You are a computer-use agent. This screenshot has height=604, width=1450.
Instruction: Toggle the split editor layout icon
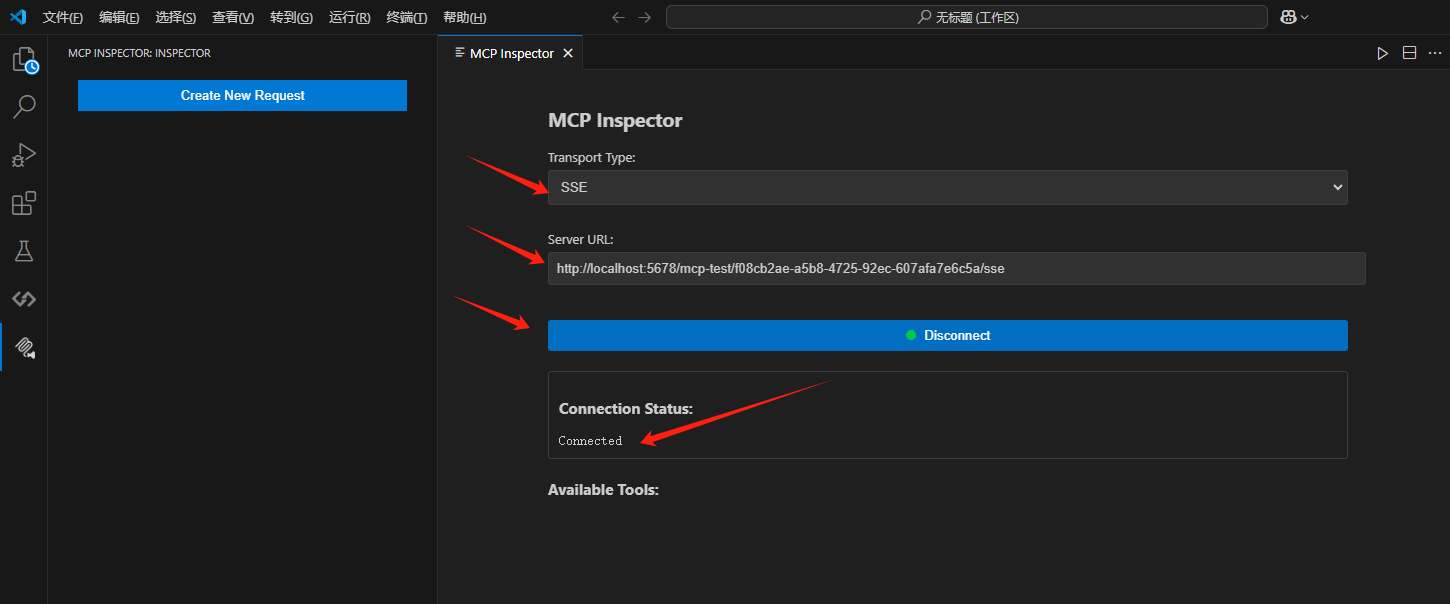pos(1409,53)
